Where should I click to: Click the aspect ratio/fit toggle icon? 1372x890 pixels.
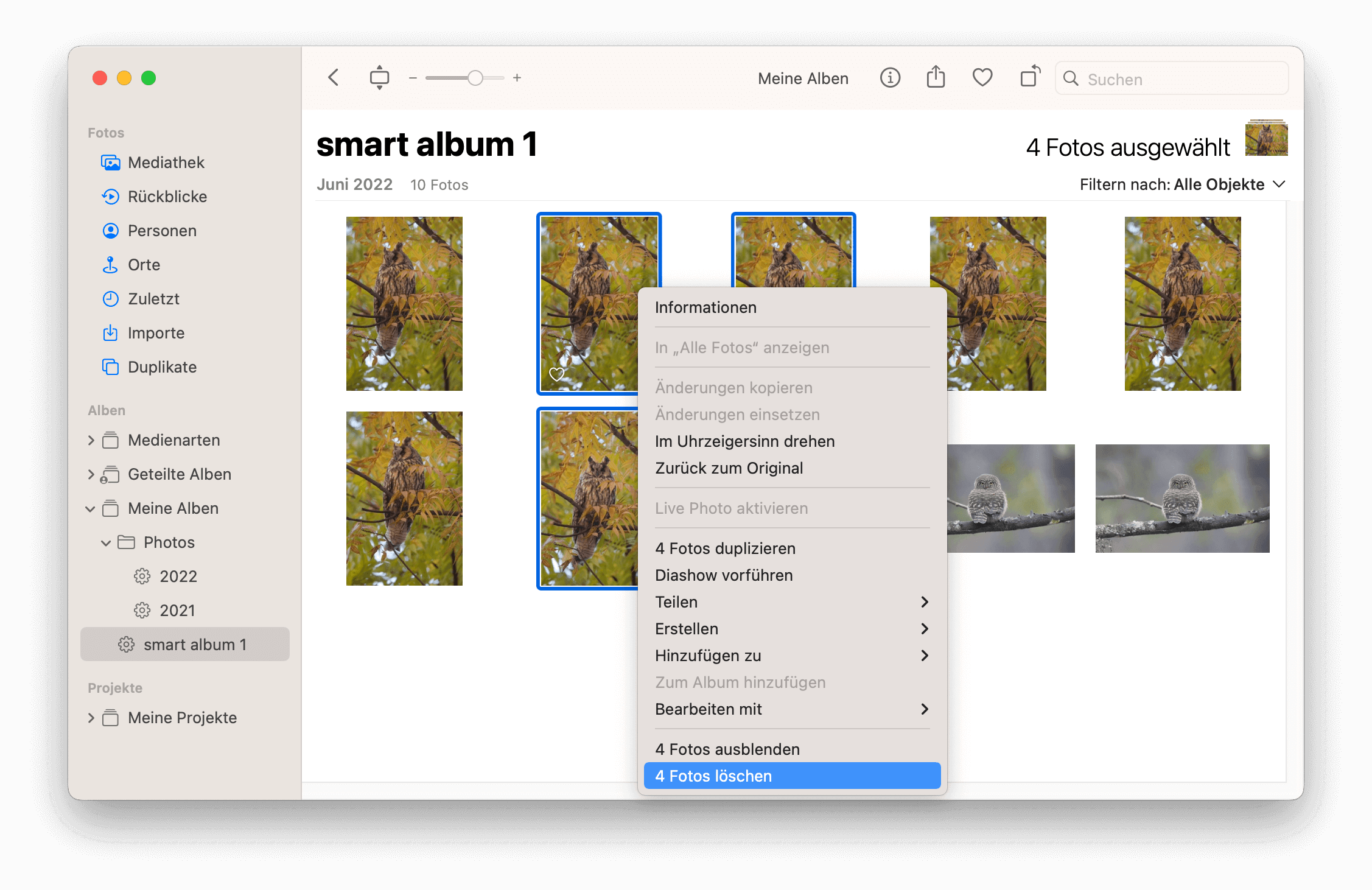click(x=379, y=78)
